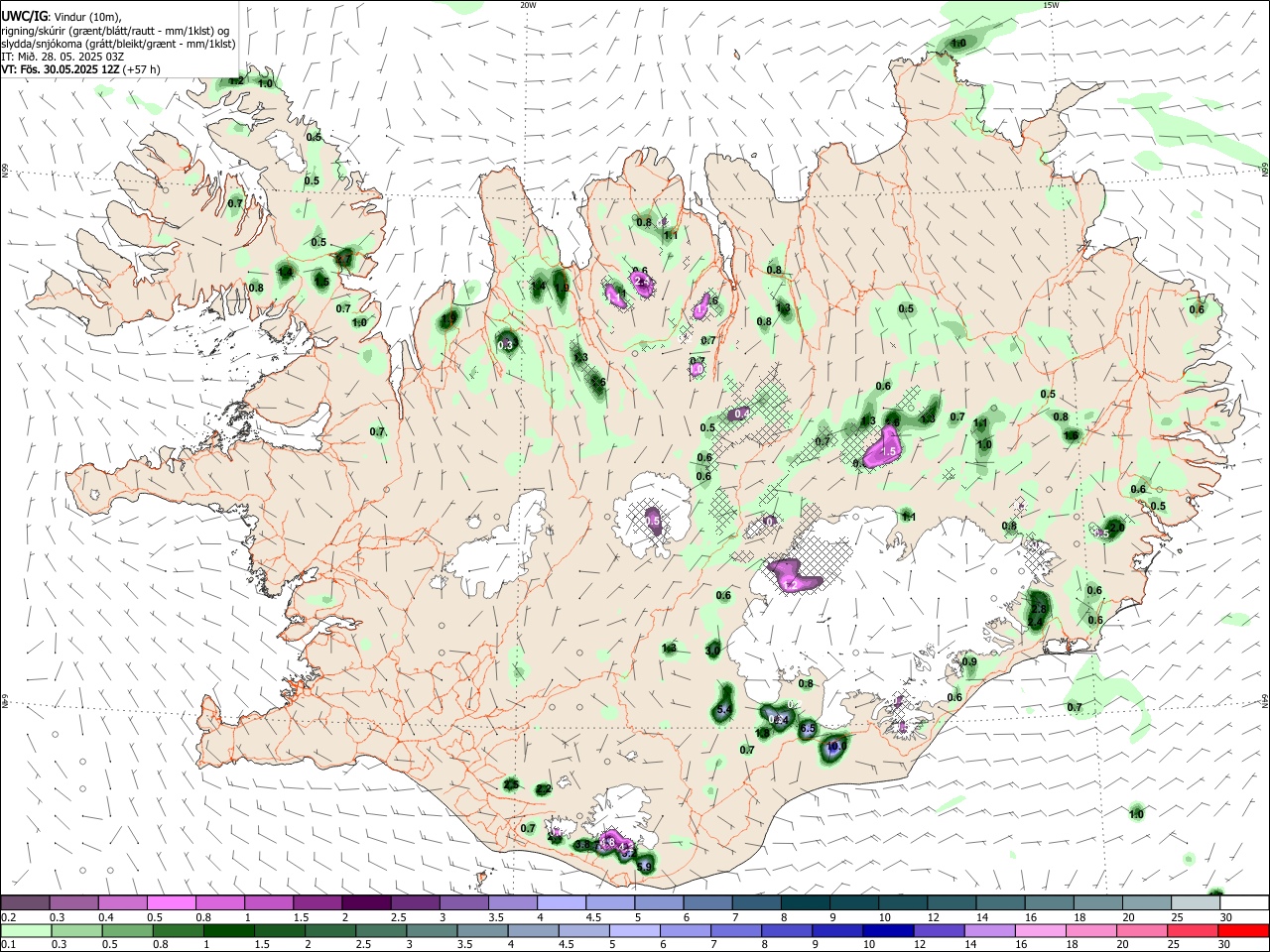Click the 6.5 precipitation value label

click(808, 729)
